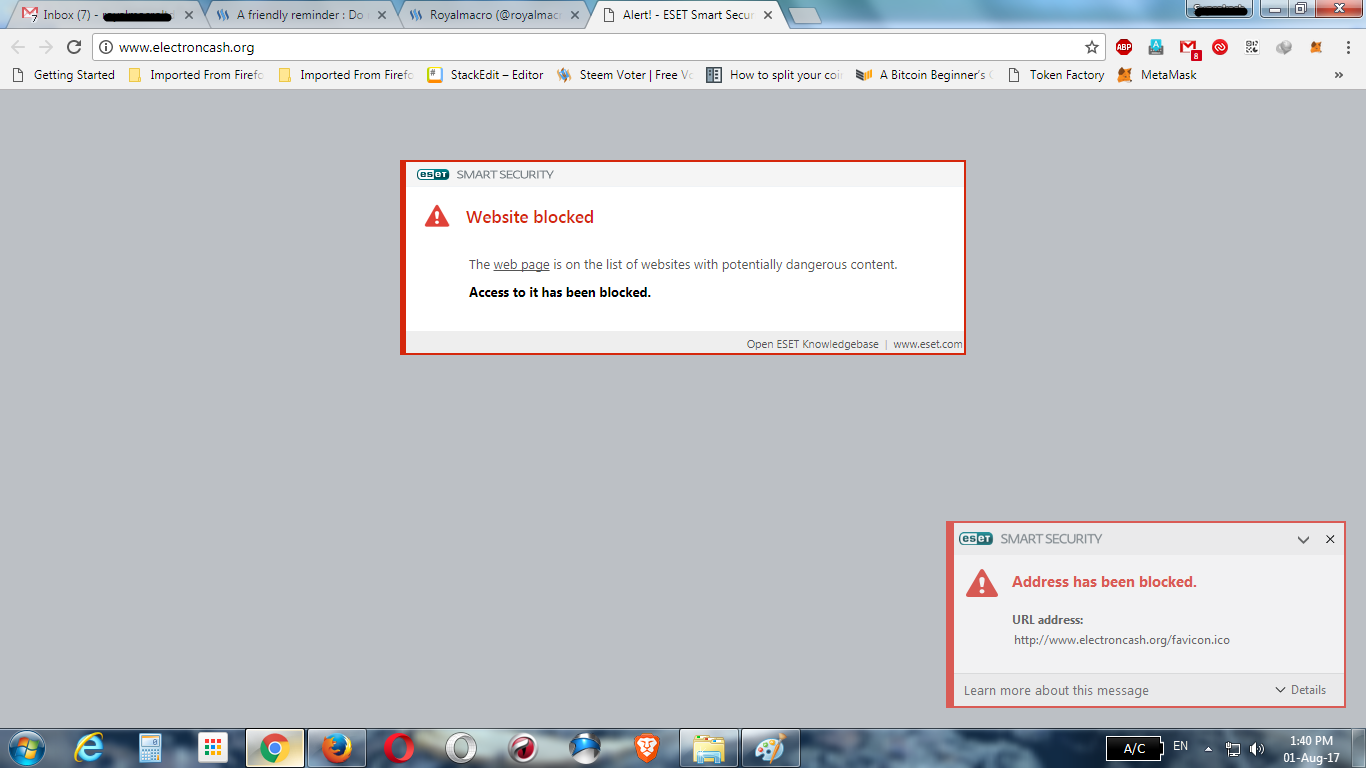1366x768 pixels.
Task: Launch Internet Explorer from the taskbar
Action: pos(90,748)
